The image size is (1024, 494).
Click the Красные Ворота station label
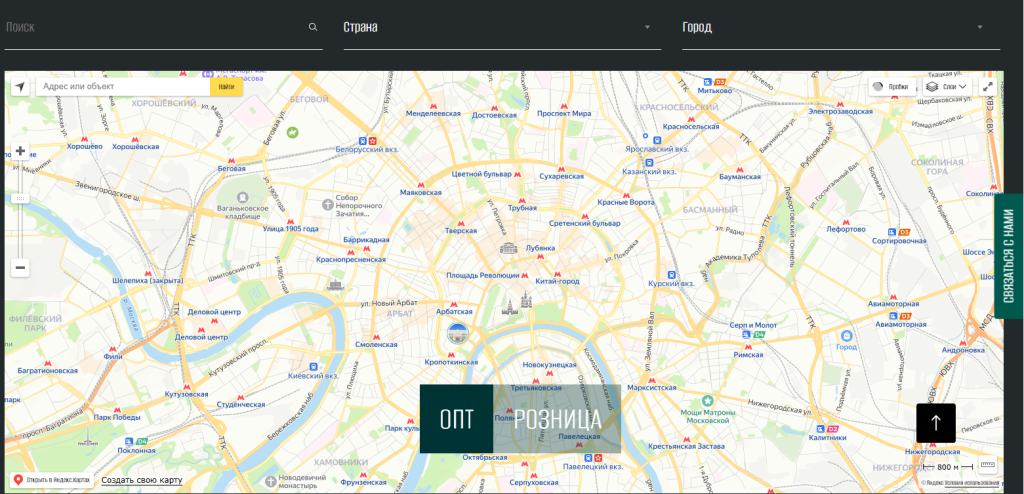click(x=626, y=203)
